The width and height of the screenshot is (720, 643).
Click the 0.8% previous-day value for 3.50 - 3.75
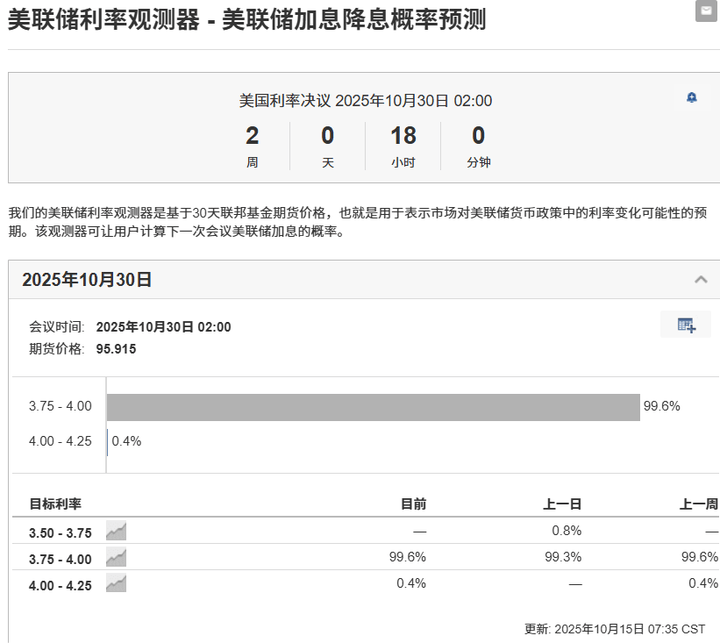pyautogui.click(x=567, y=530)
